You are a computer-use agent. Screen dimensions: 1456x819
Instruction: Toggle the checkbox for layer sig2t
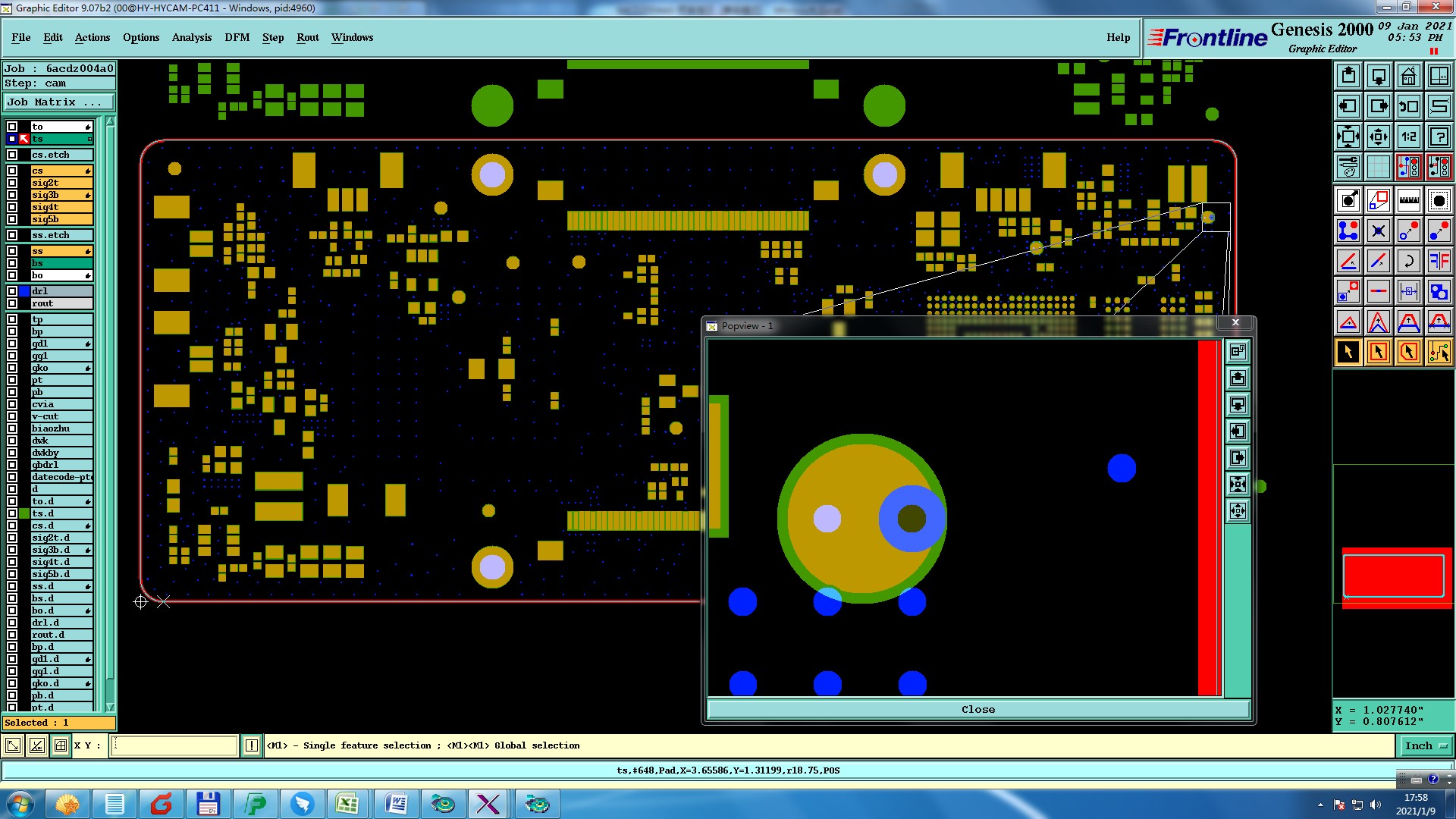pos(12,183)
